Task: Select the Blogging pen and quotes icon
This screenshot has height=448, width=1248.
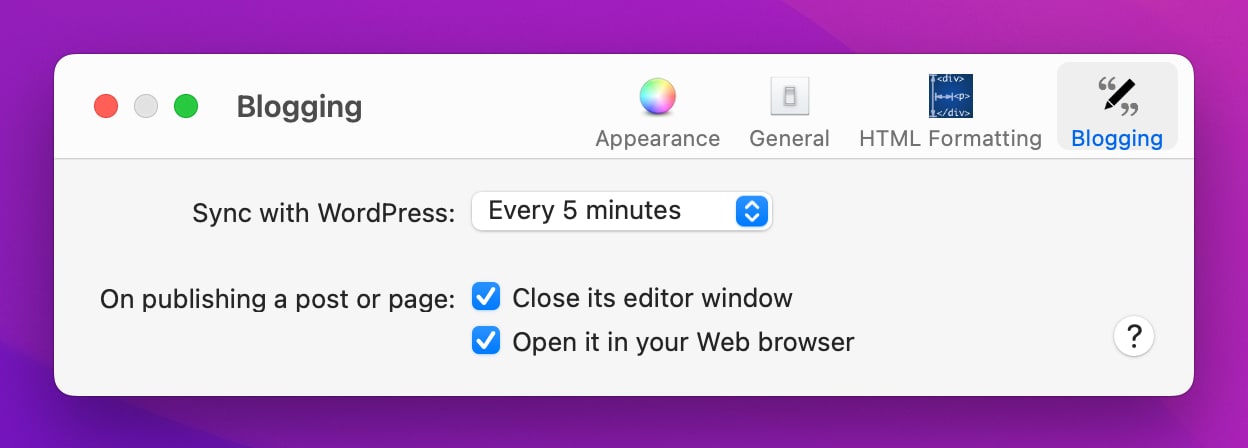Action: (1117, 97)
